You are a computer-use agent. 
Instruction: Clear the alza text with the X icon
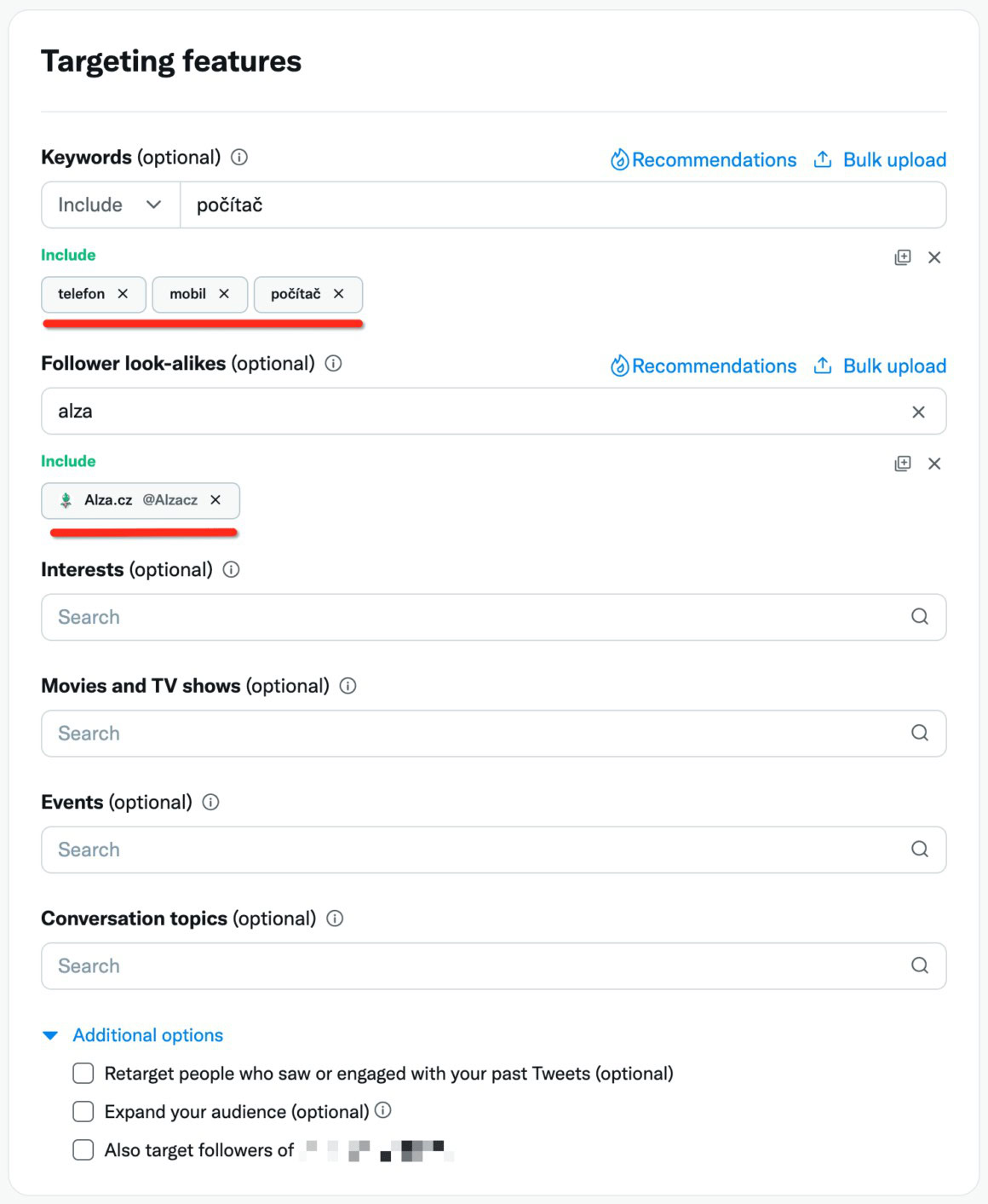coord(919,411)
